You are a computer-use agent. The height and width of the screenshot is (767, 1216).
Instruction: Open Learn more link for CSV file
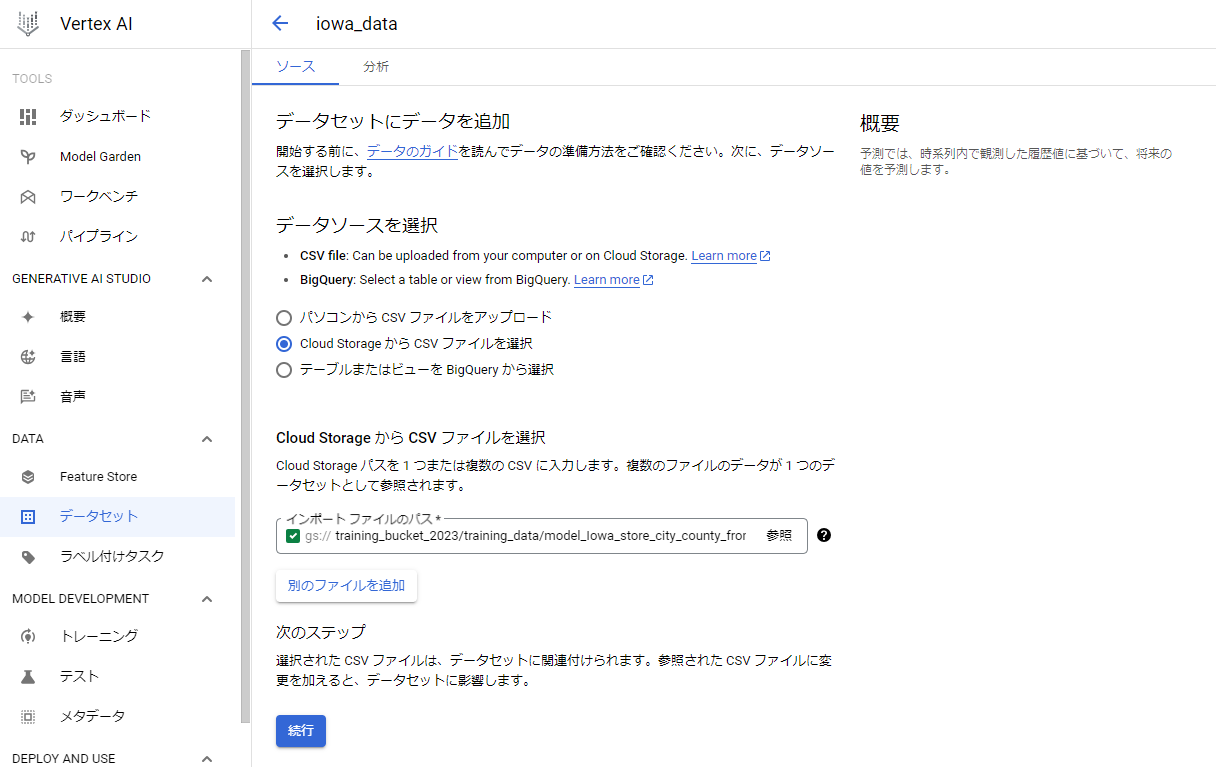(724, 256)
